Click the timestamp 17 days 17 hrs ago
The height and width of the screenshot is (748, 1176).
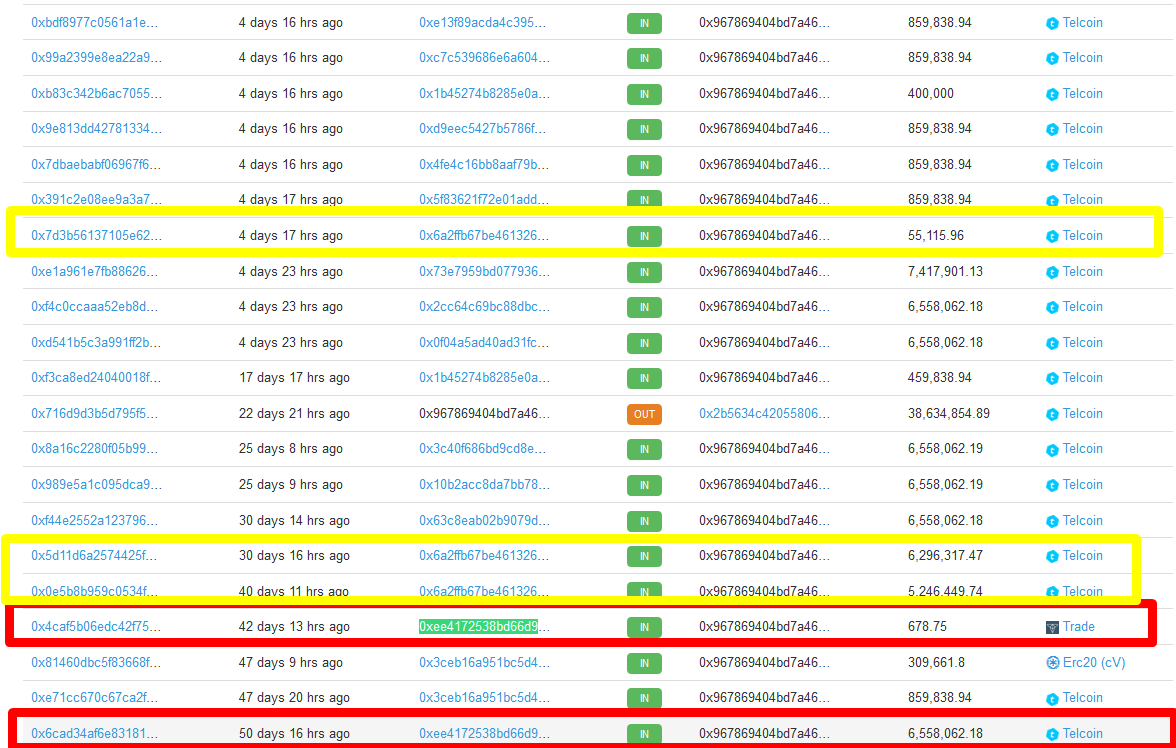[x=294, y=377]
